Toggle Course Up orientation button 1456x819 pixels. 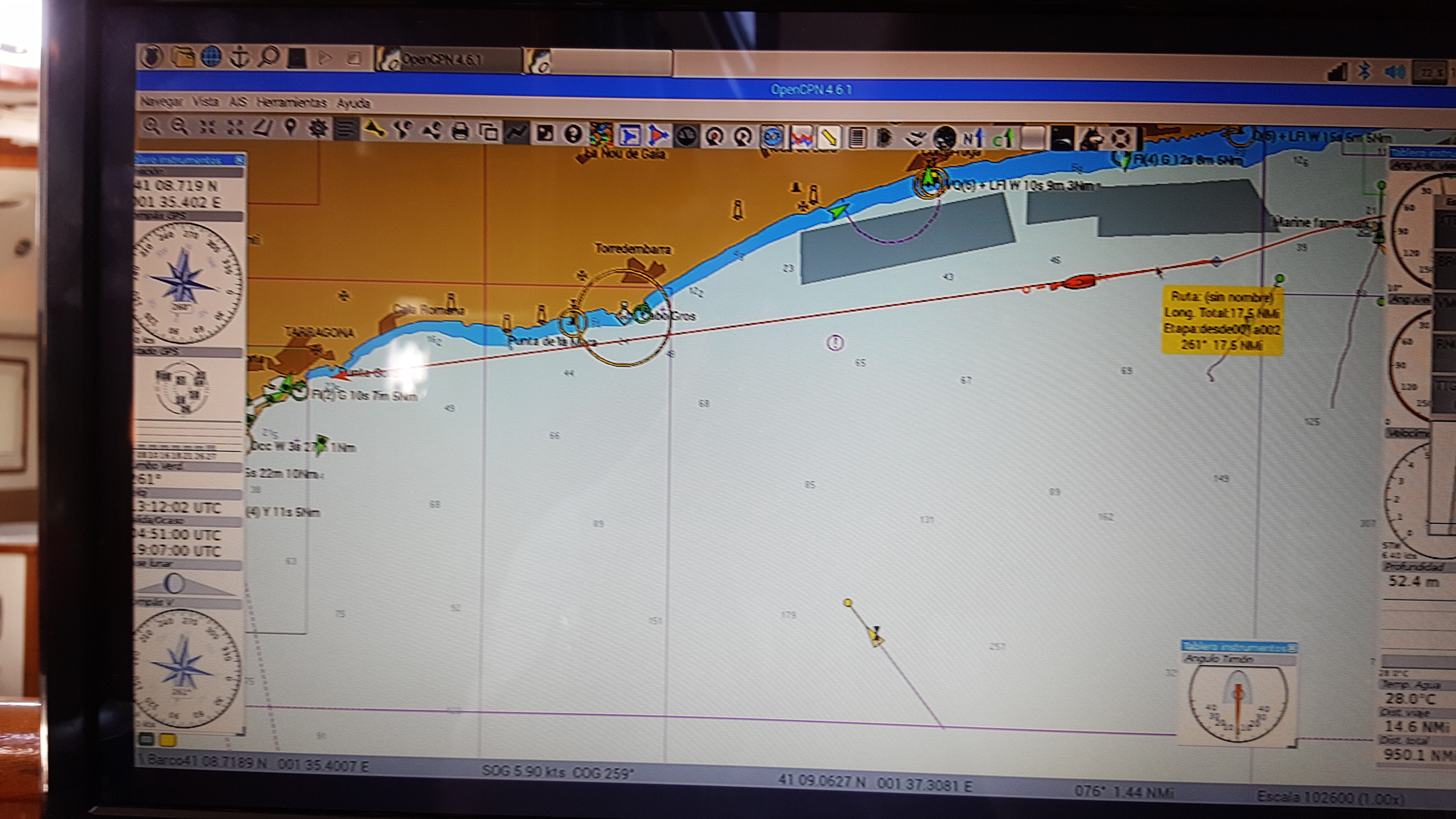(x=1002, y=138)
